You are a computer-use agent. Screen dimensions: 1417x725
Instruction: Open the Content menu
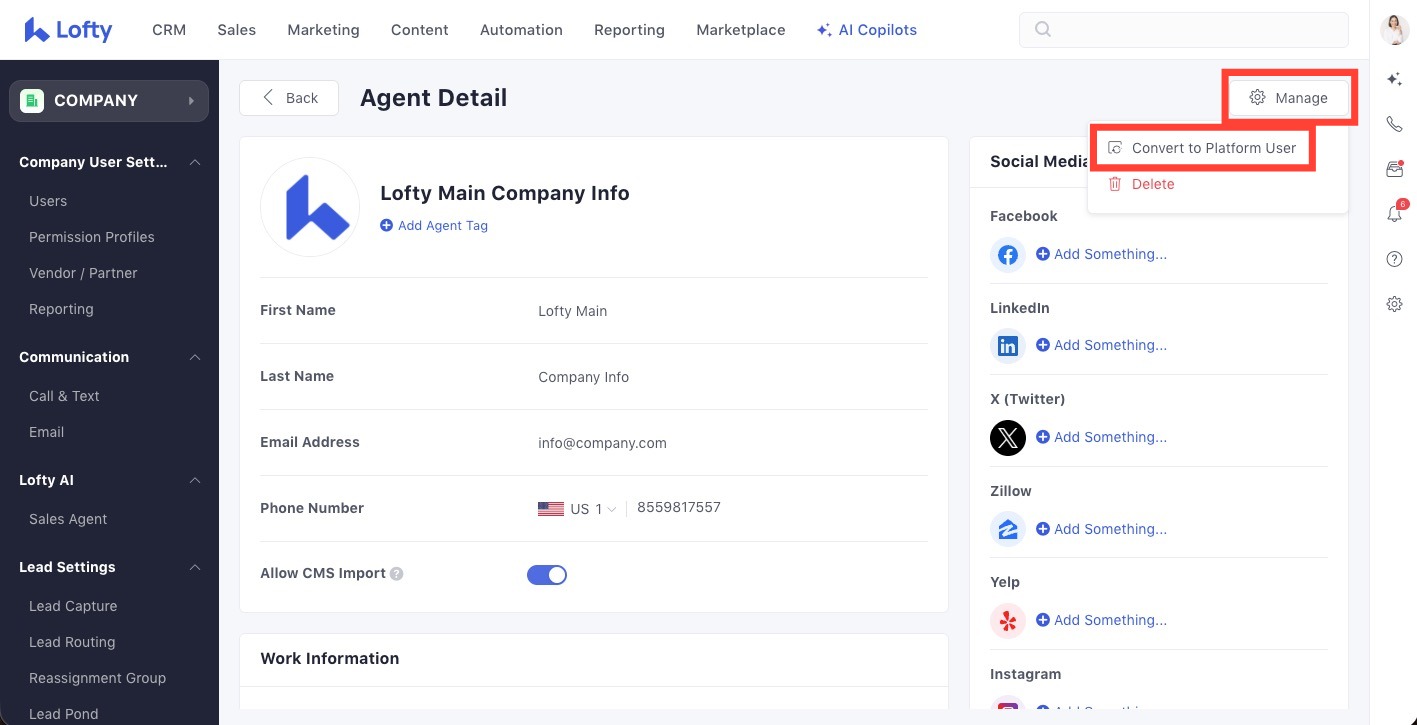[420, 30]
